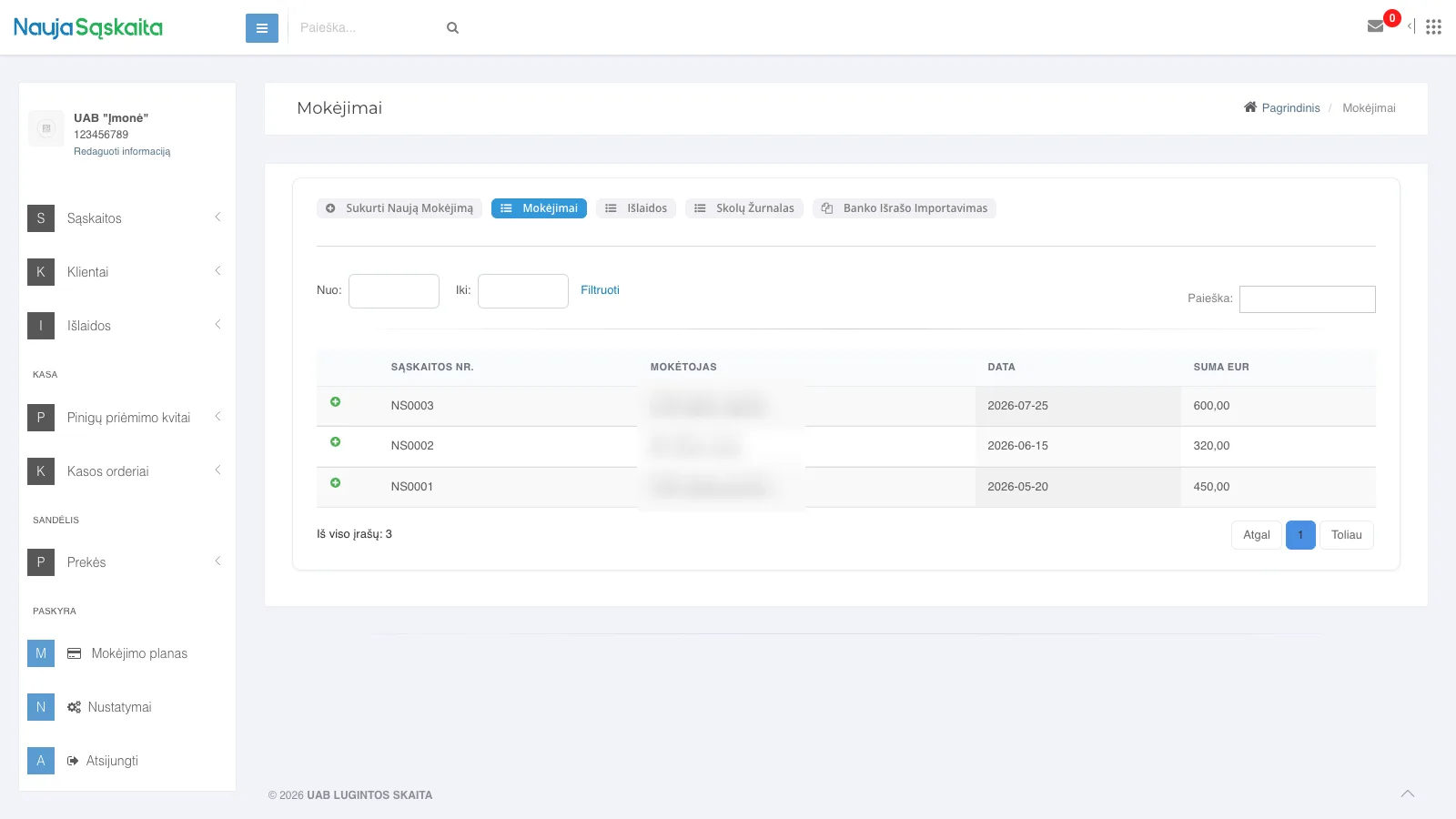Click the M icon for Mokėjimo planas

pyautogui.click(x=41, y=653)
